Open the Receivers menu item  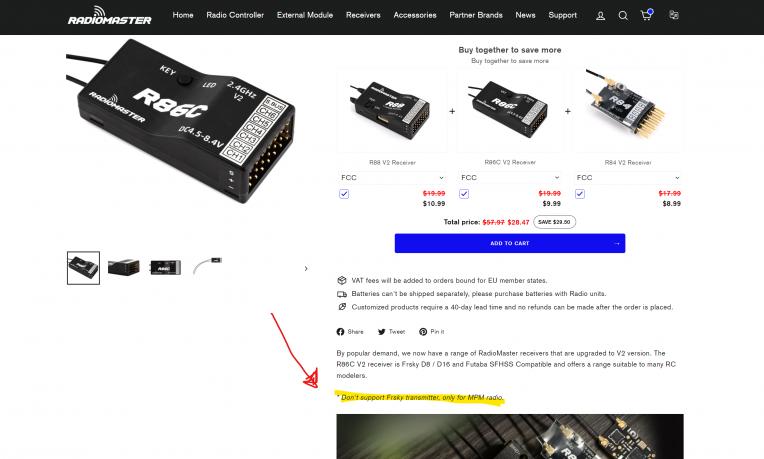(x=363, y=15)
